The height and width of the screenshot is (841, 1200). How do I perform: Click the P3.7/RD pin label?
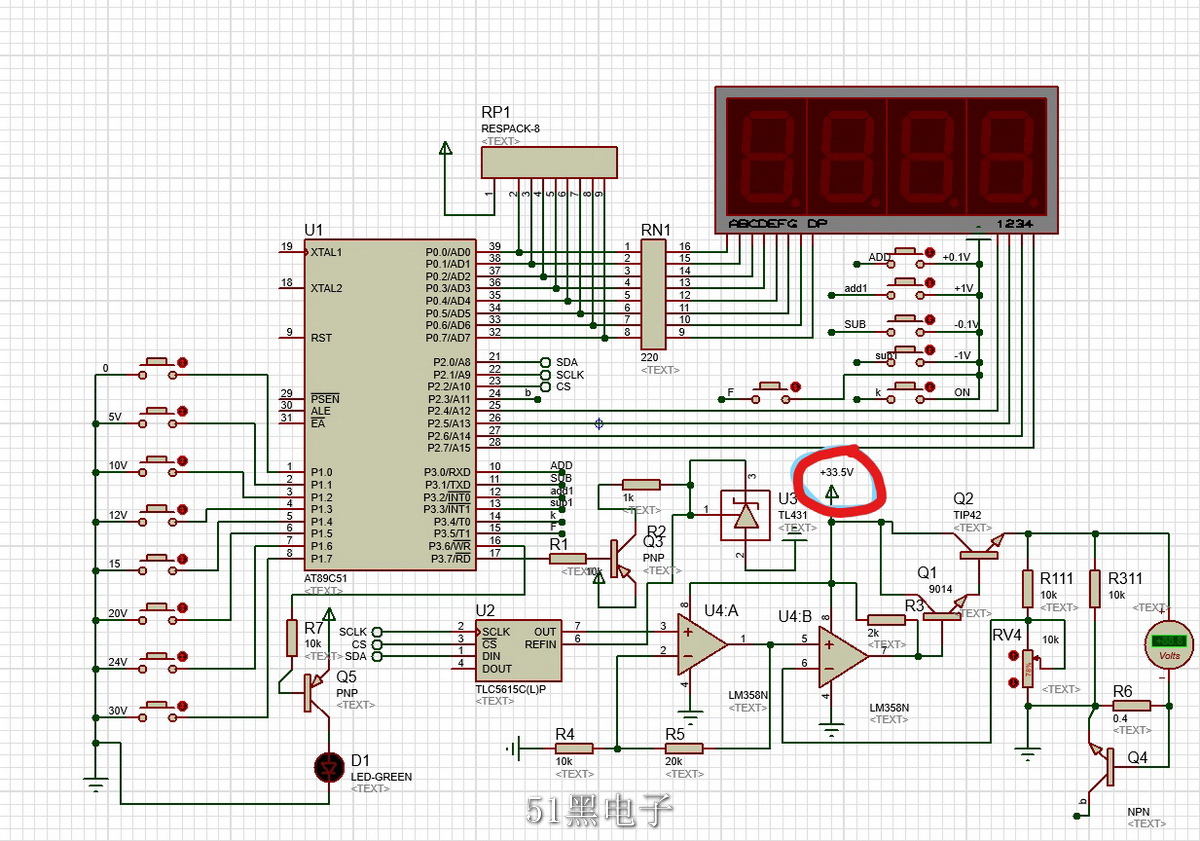[x=450, y=558]
